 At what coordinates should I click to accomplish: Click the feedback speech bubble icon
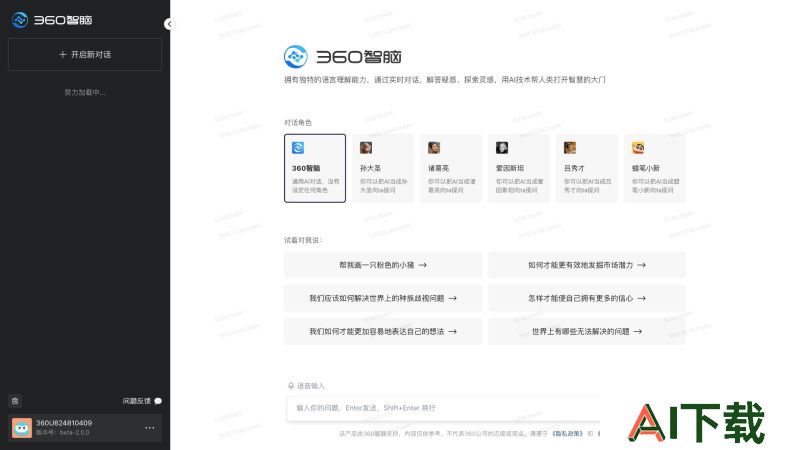click(158, 401)
